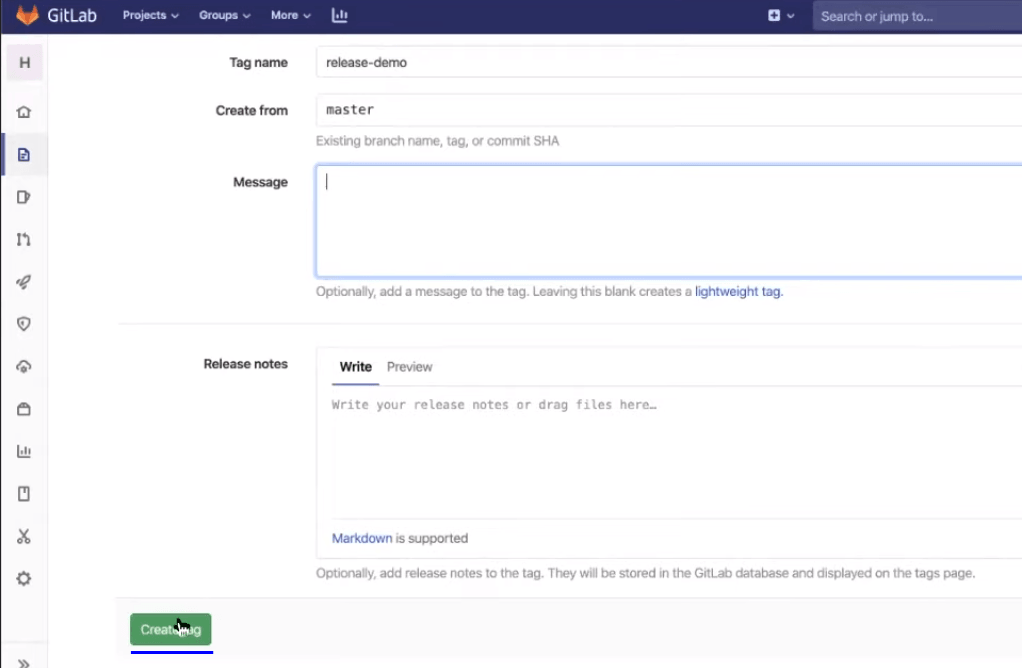Open the Merge Requests sidebar icon
The height and width of the screenshot is (668, 1022).
pyautogui.click(x=24, y=239)
